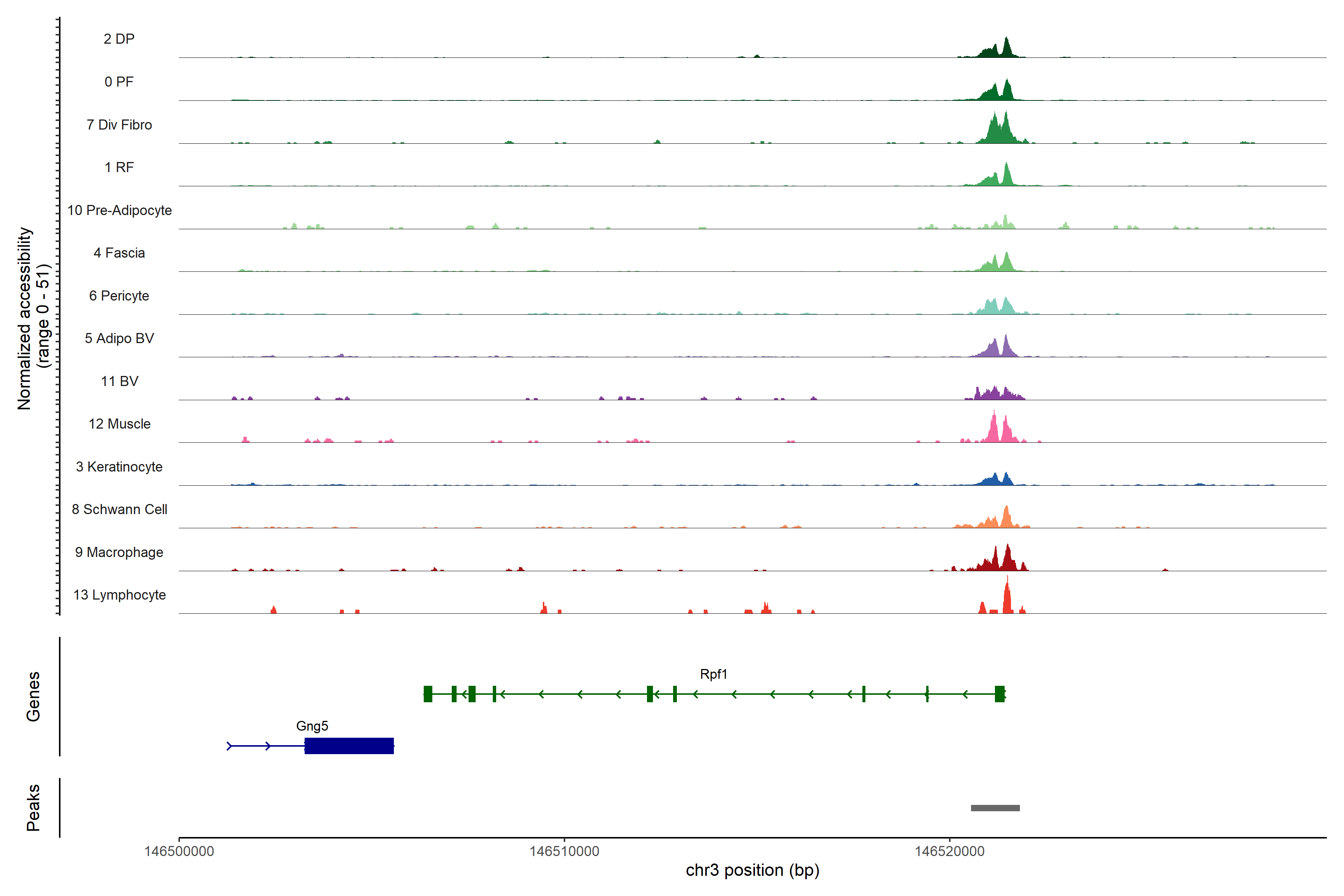Click the Peaks panel label
Viewport: 1344px width, 896px height.
pos(33,808)
